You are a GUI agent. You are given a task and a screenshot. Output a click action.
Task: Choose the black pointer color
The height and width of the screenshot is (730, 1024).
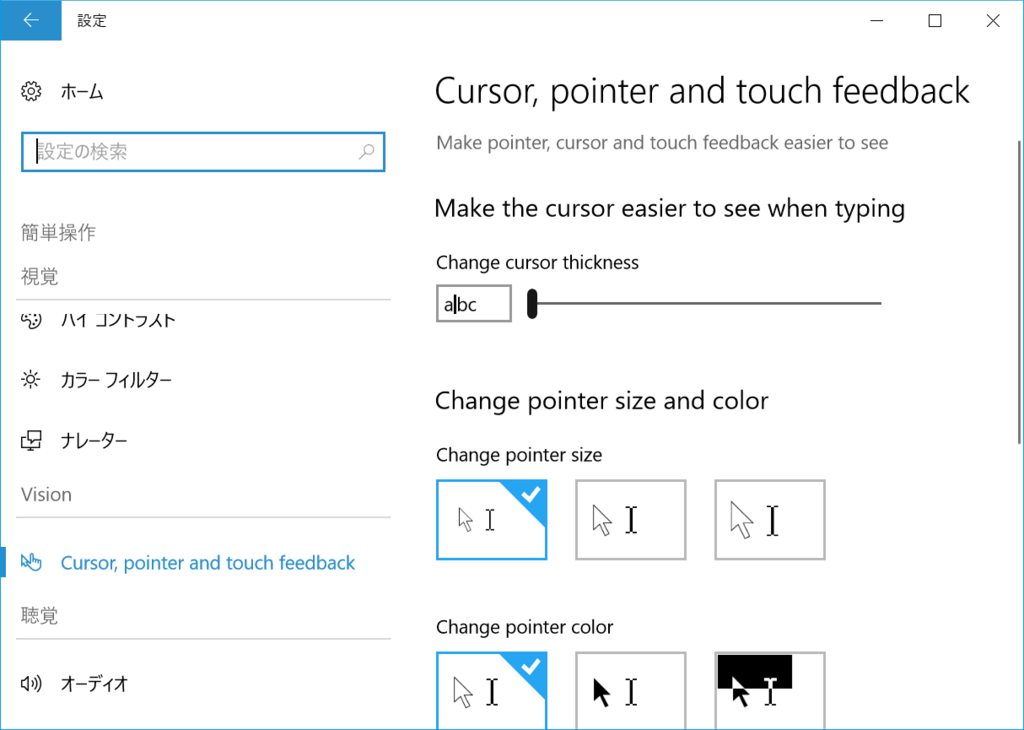[630, 691]
